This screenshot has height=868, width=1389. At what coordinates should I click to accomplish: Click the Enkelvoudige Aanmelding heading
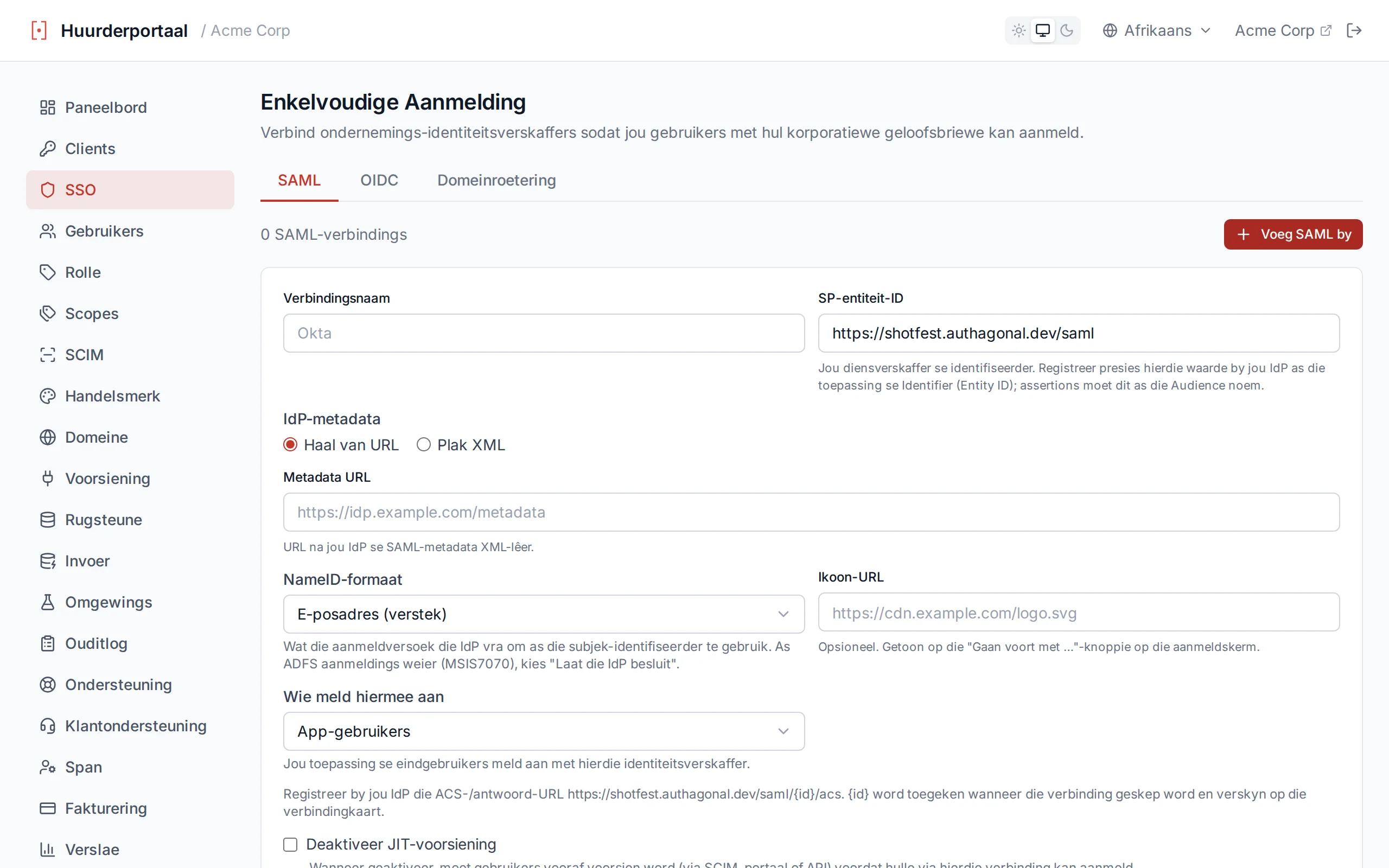pos(393,102)
